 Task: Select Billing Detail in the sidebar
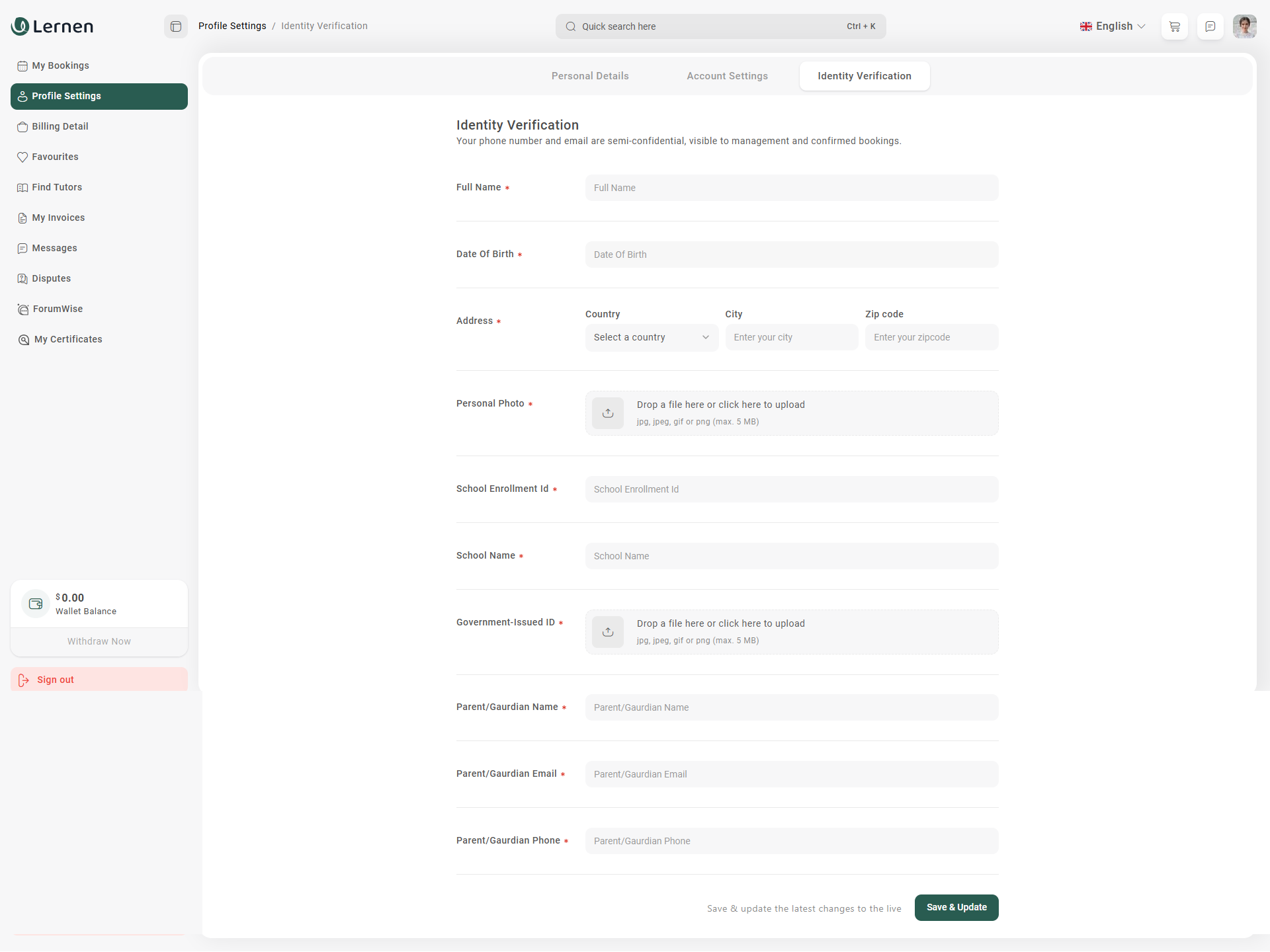60,126
